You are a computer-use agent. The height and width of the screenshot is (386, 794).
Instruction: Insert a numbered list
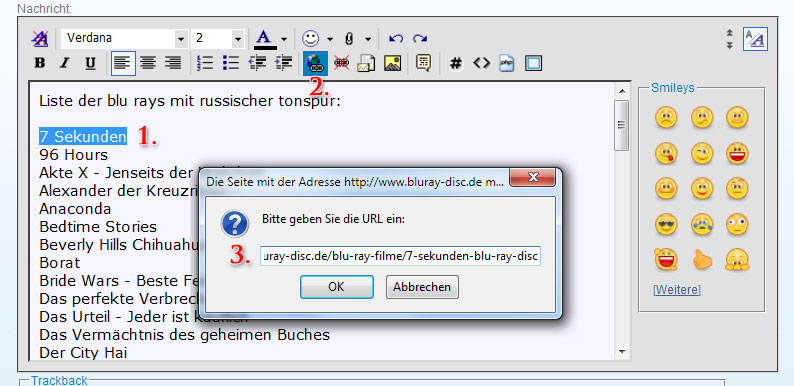tap(205, 63)
